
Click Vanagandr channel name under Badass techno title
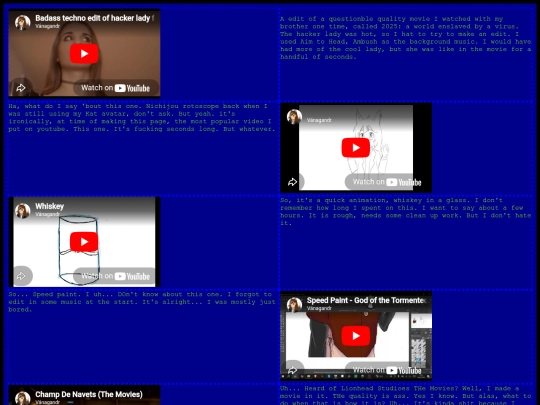coord(48,26)
